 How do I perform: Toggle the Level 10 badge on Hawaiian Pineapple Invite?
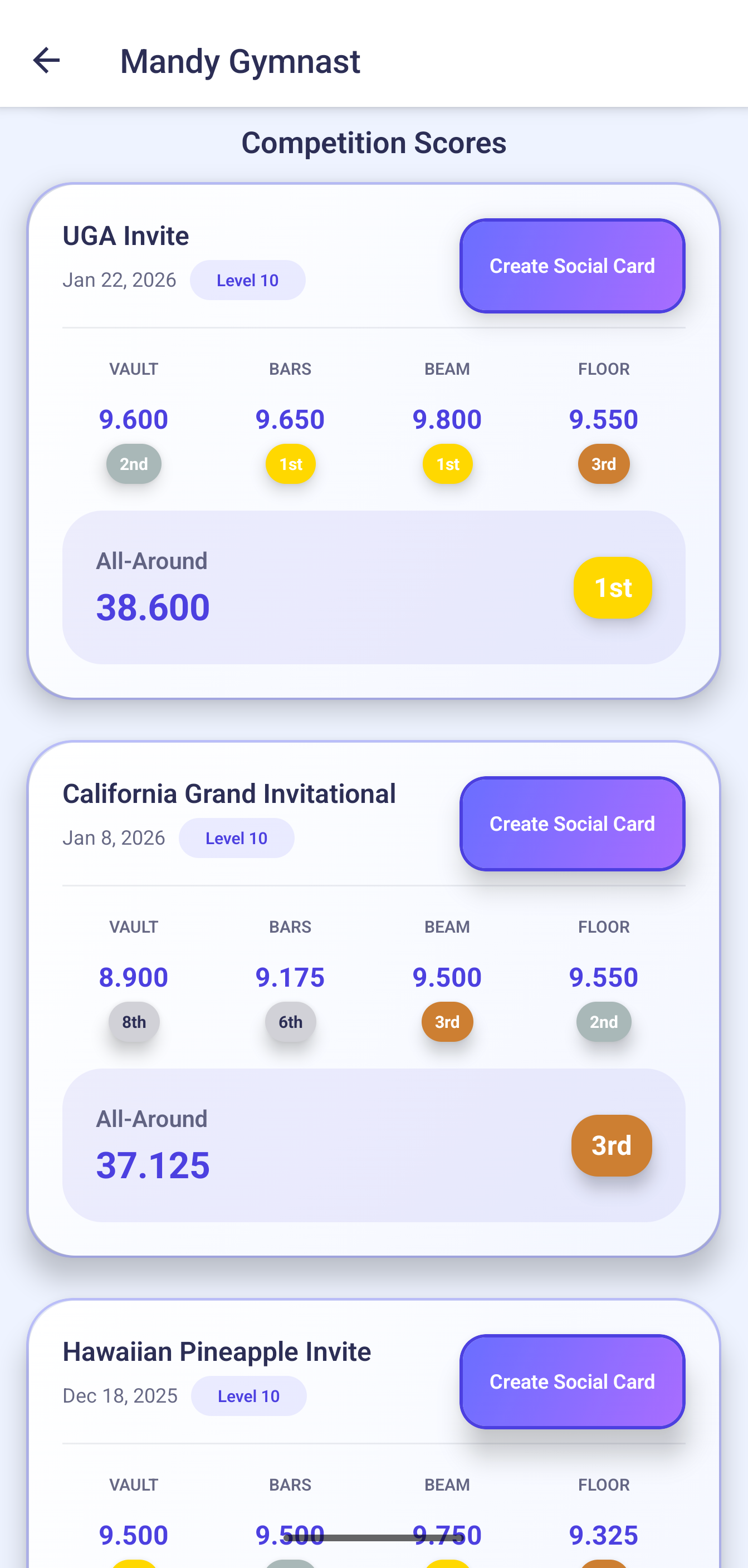(248, 1396)
